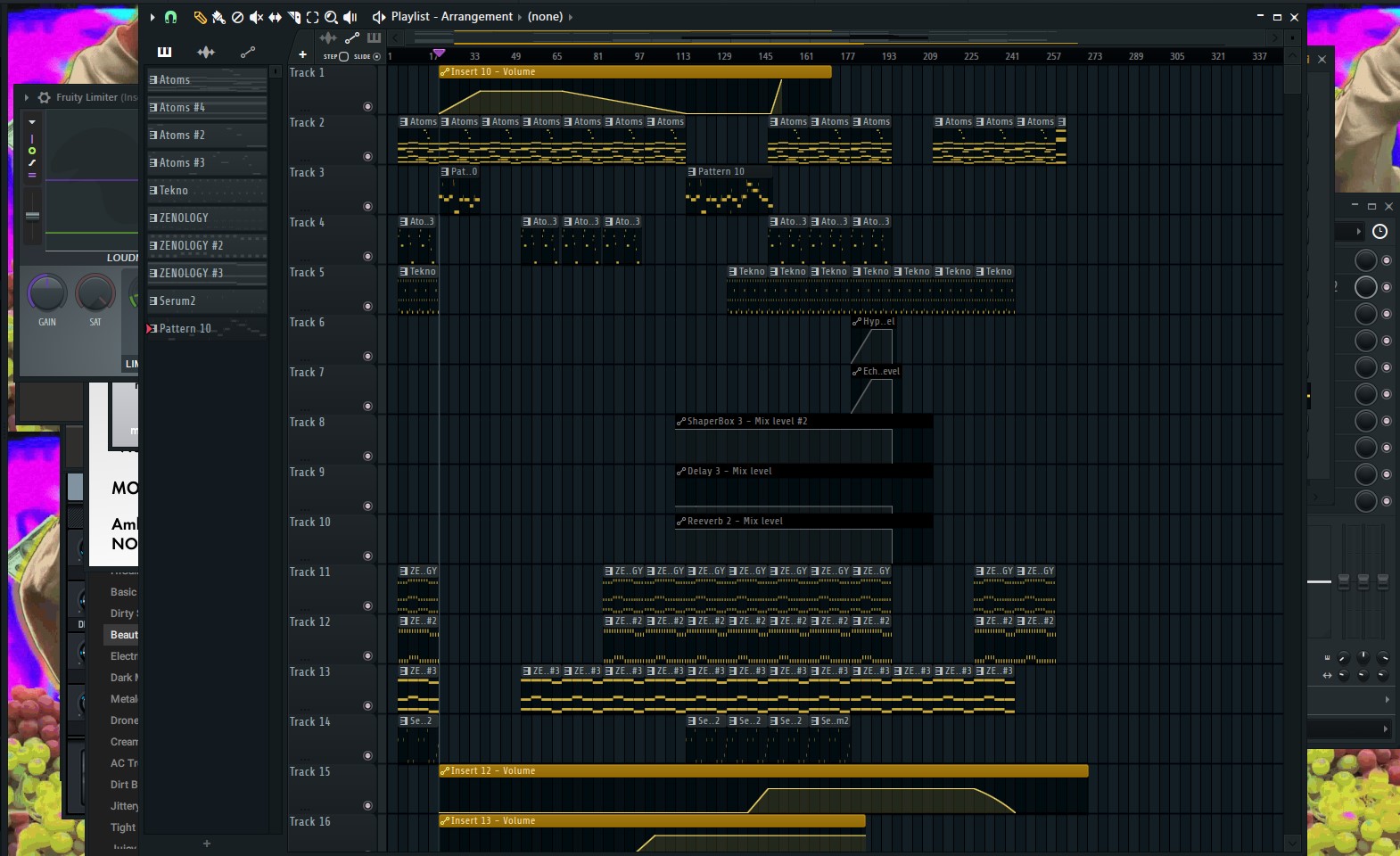Open the Arrangement selector arrow
Screen dimensions: 1400x856
[x=520, y=17]
